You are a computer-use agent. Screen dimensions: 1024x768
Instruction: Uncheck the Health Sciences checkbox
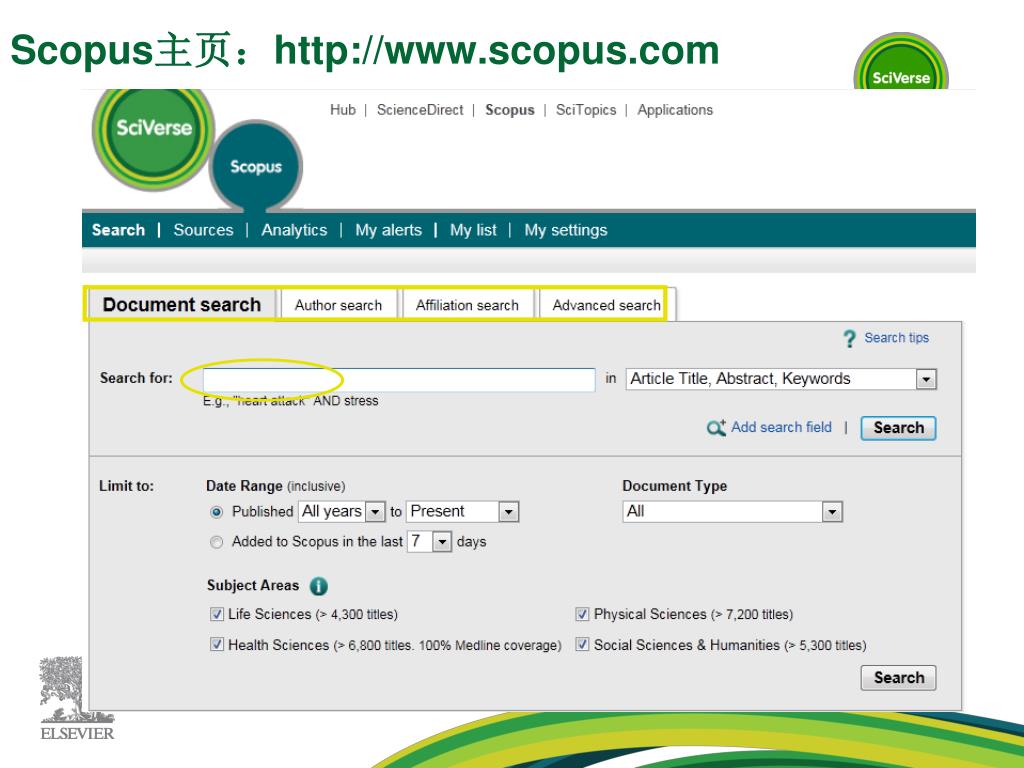coord(217,645)
